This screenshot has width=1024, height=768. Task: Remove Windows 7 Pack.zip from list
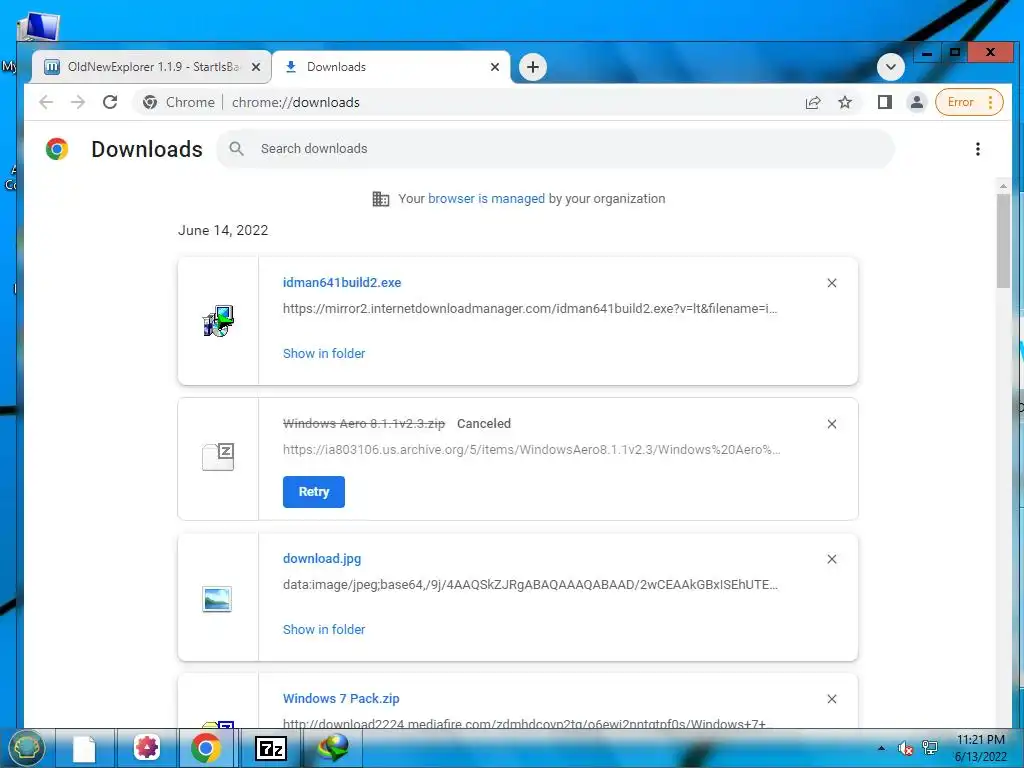point(832,699)
